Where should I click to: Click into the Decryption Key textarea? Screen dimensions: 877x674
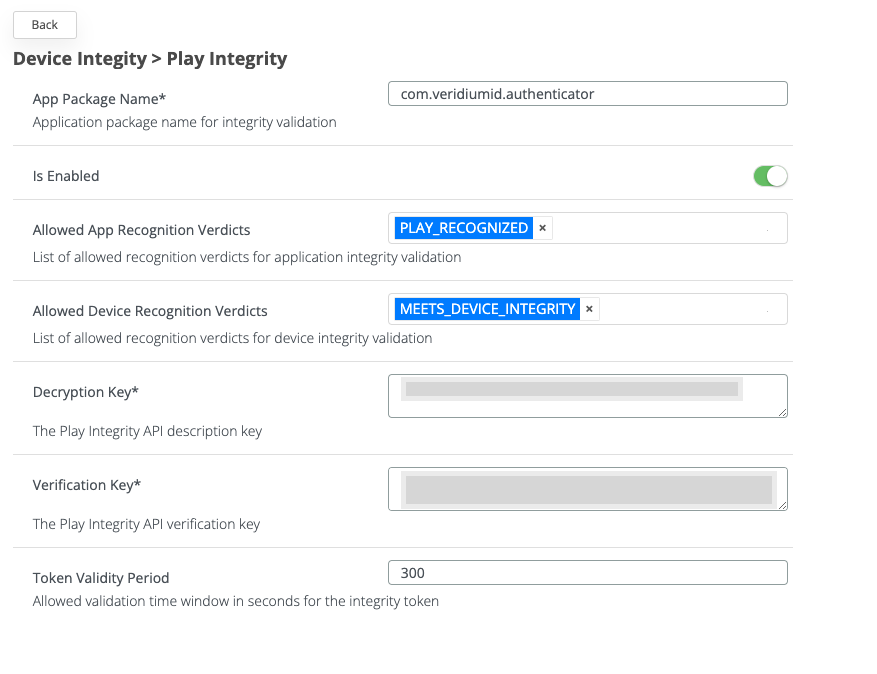tap(587, 395)
